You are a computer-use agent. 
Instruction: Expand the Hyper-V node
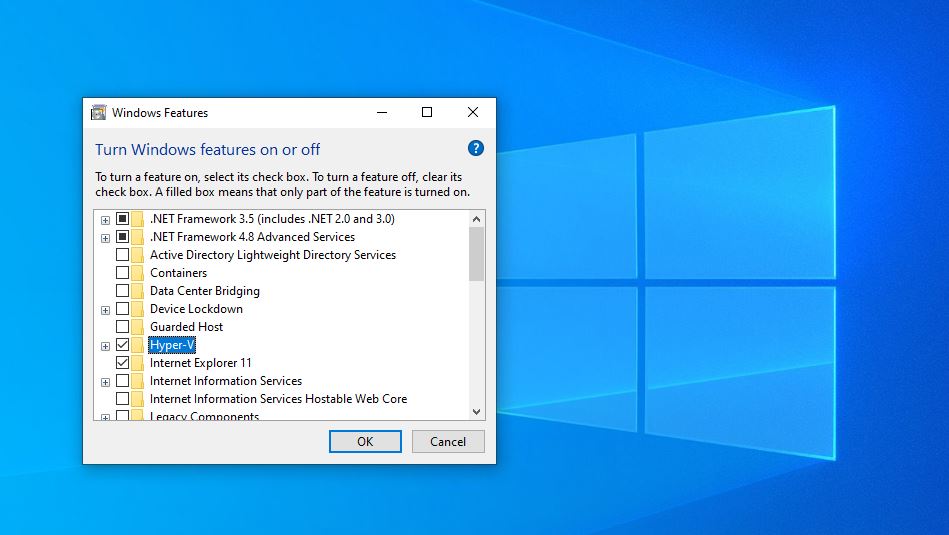(105, 346)
